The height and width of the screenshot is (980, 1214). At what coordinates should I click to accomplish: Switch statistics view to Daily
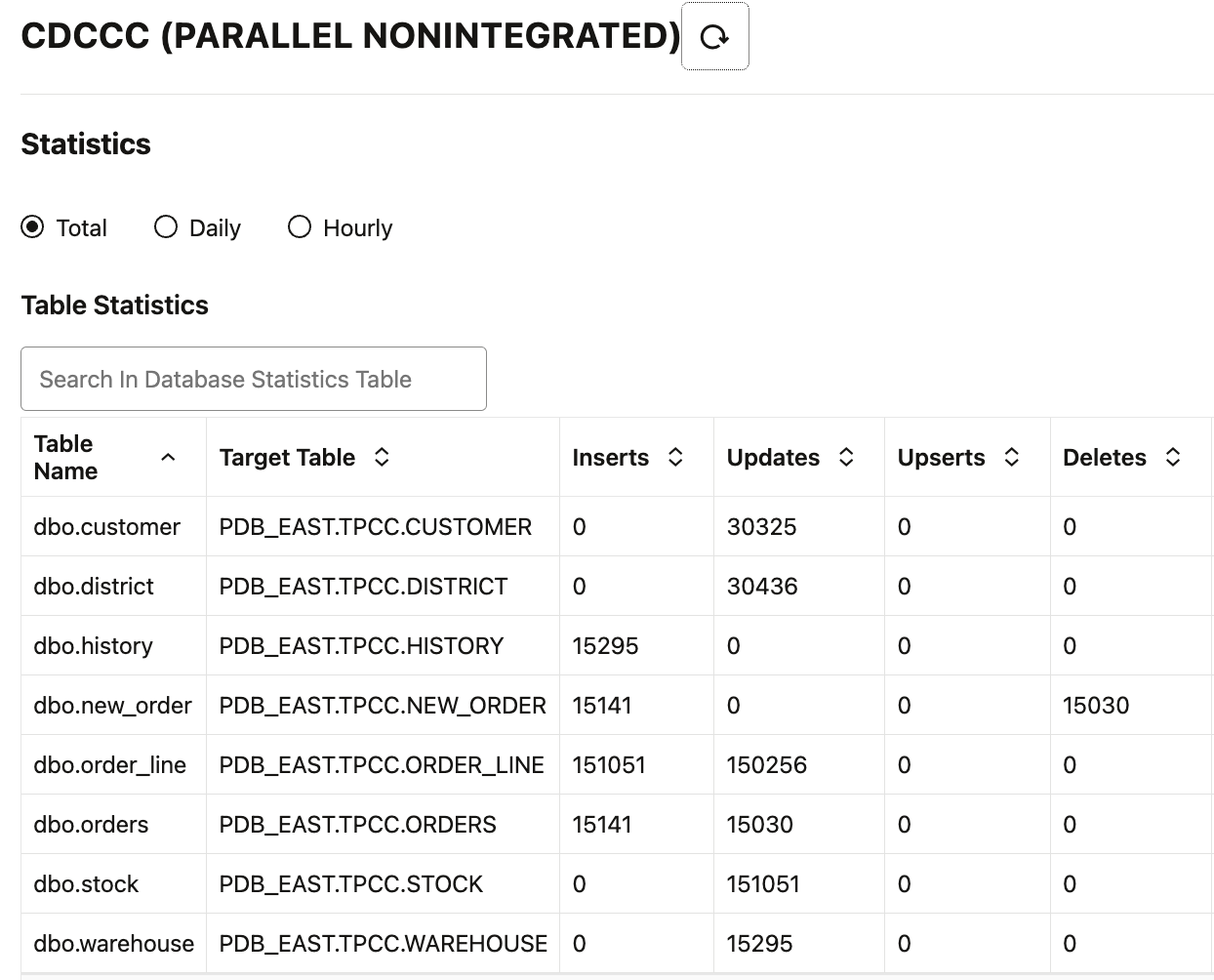(165, 226)
